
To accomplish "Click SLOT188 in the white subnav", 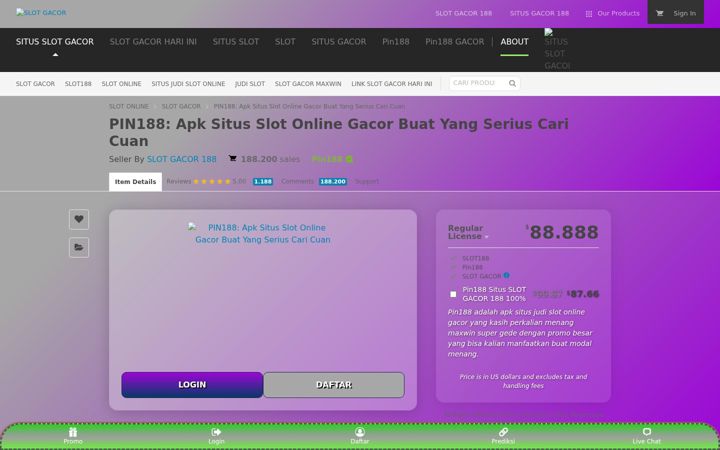I will coord(78,84).
